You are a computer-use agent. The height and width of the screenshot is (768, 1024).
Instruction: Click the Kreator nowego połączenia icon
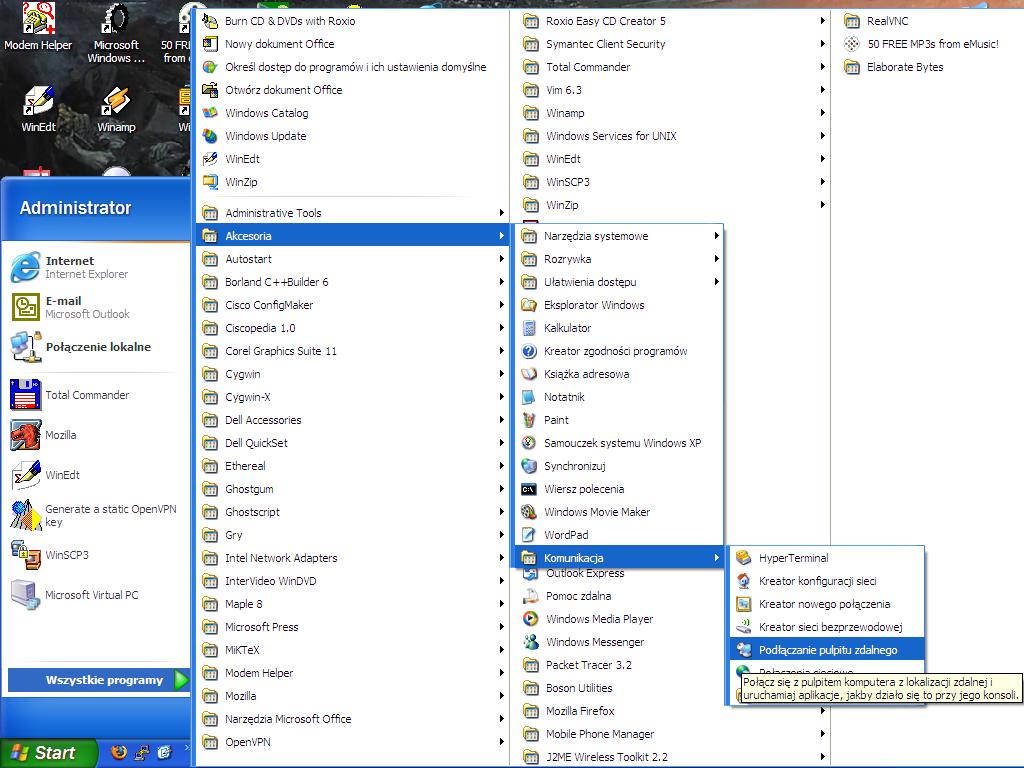pos(743,603)
